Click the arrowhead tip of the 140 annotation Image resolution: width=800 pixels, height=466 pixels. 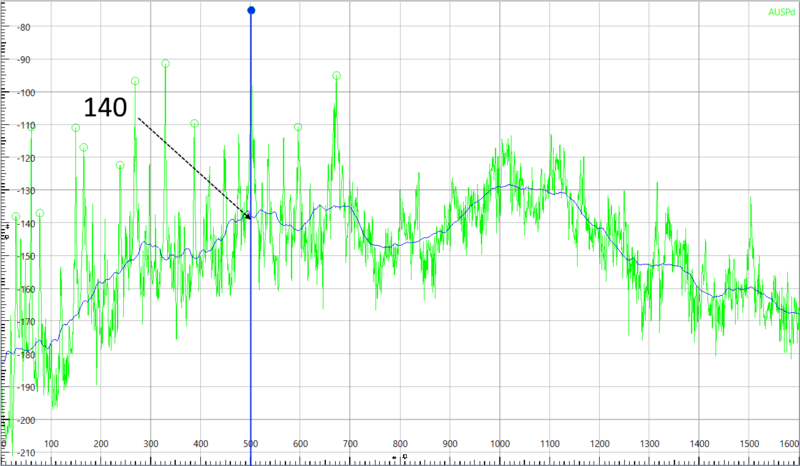(249, 217)
